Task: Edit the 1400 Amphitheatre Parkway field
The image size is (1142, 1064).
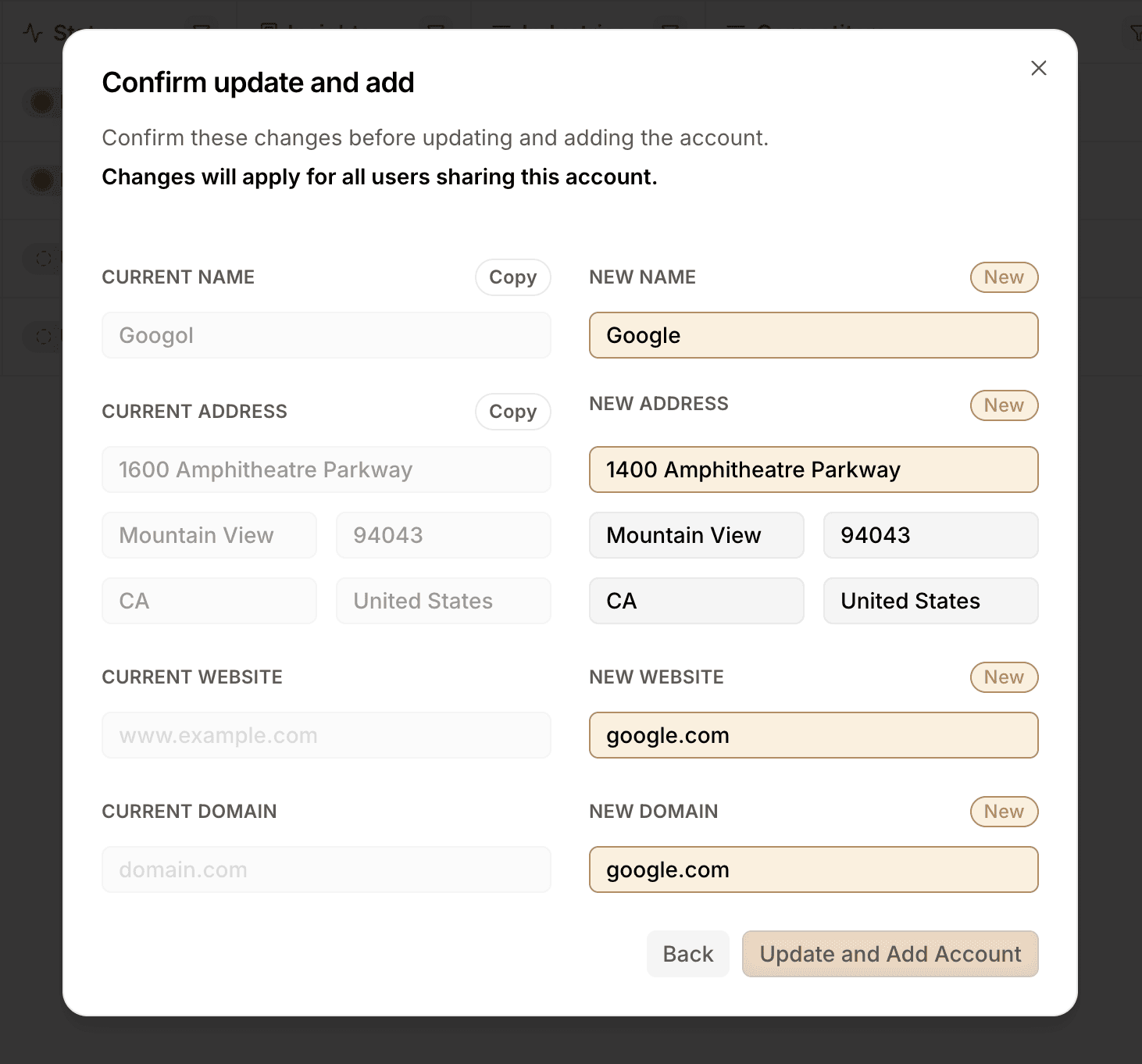Action: tap(813, 470)
